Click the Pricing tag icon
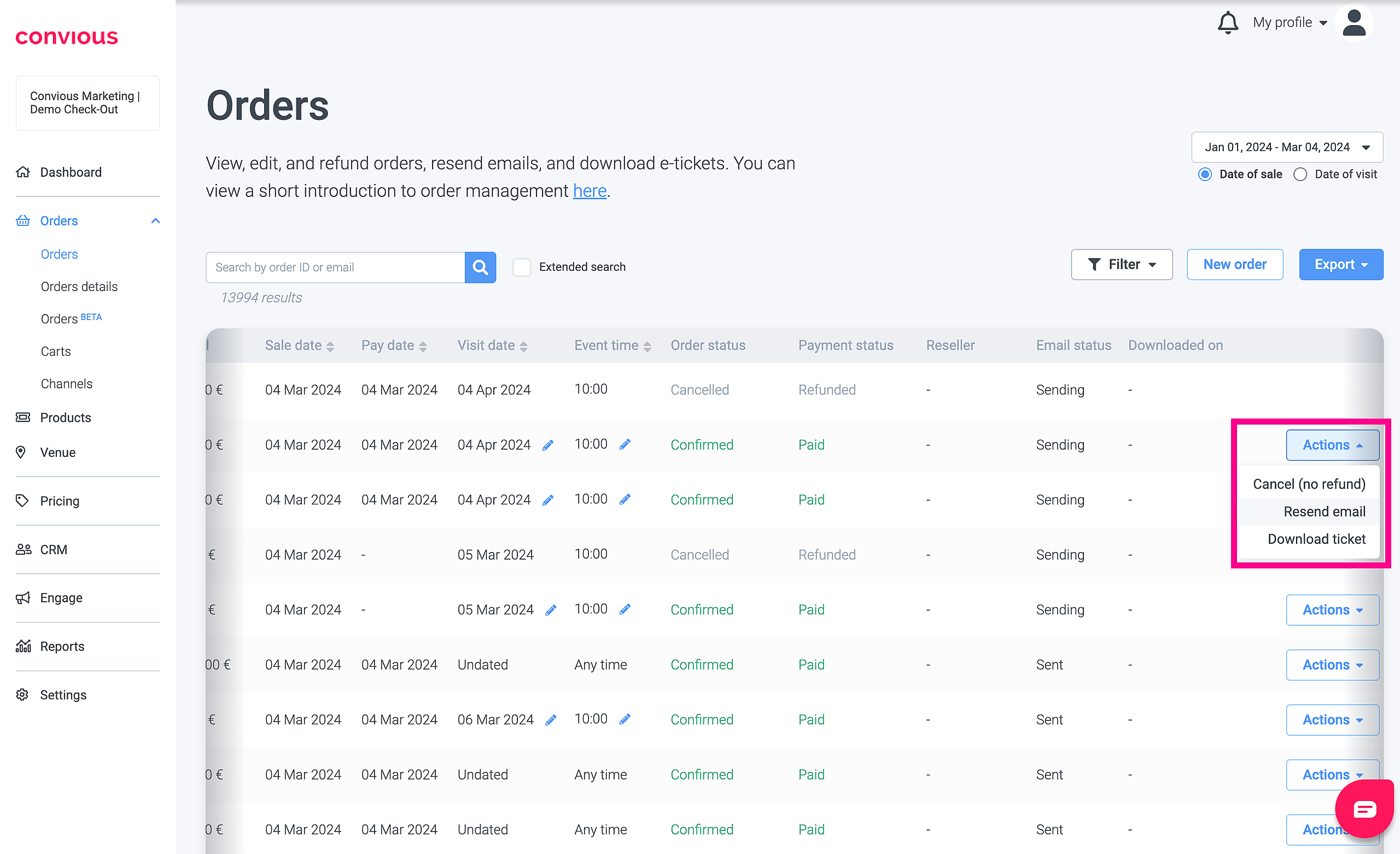The height and width of the screenshot is (854, 1400). [22, 501]
